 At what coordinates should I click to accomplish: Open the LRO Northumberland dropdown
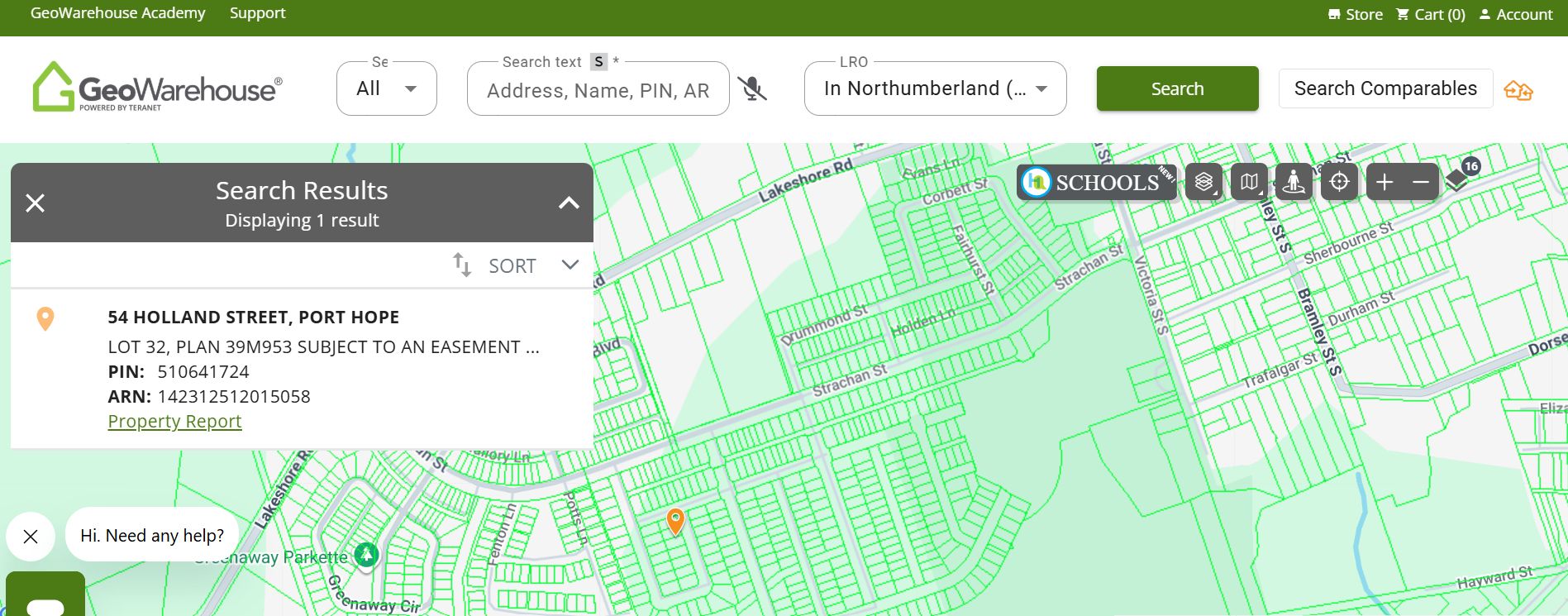pos(935,88)
